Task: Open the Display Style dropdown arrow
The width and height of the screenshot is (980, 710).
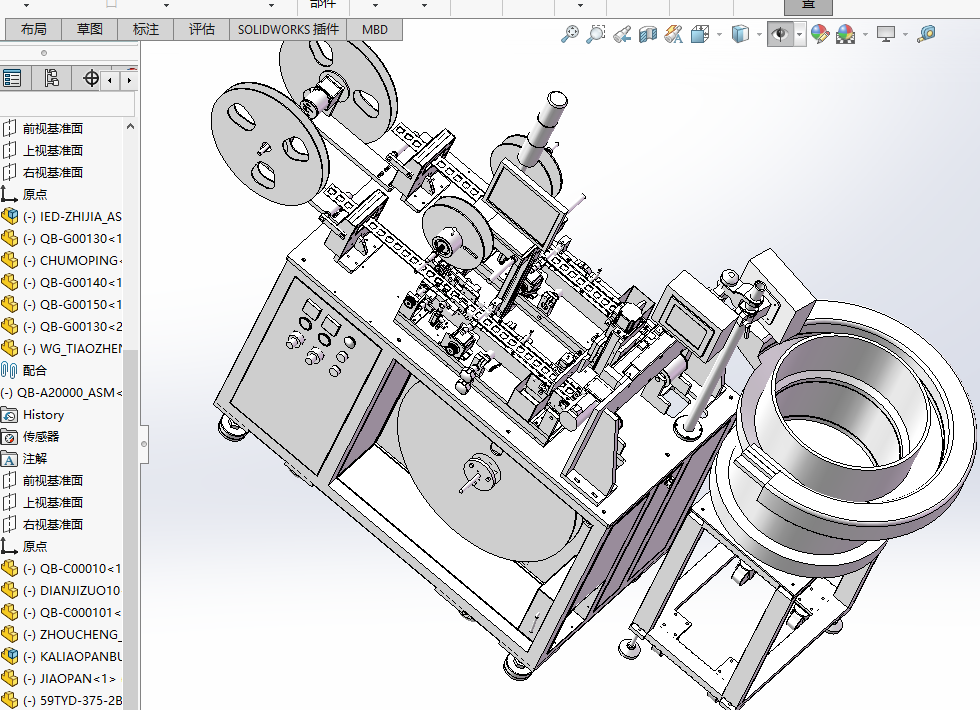Action: (x=758, y=34)
